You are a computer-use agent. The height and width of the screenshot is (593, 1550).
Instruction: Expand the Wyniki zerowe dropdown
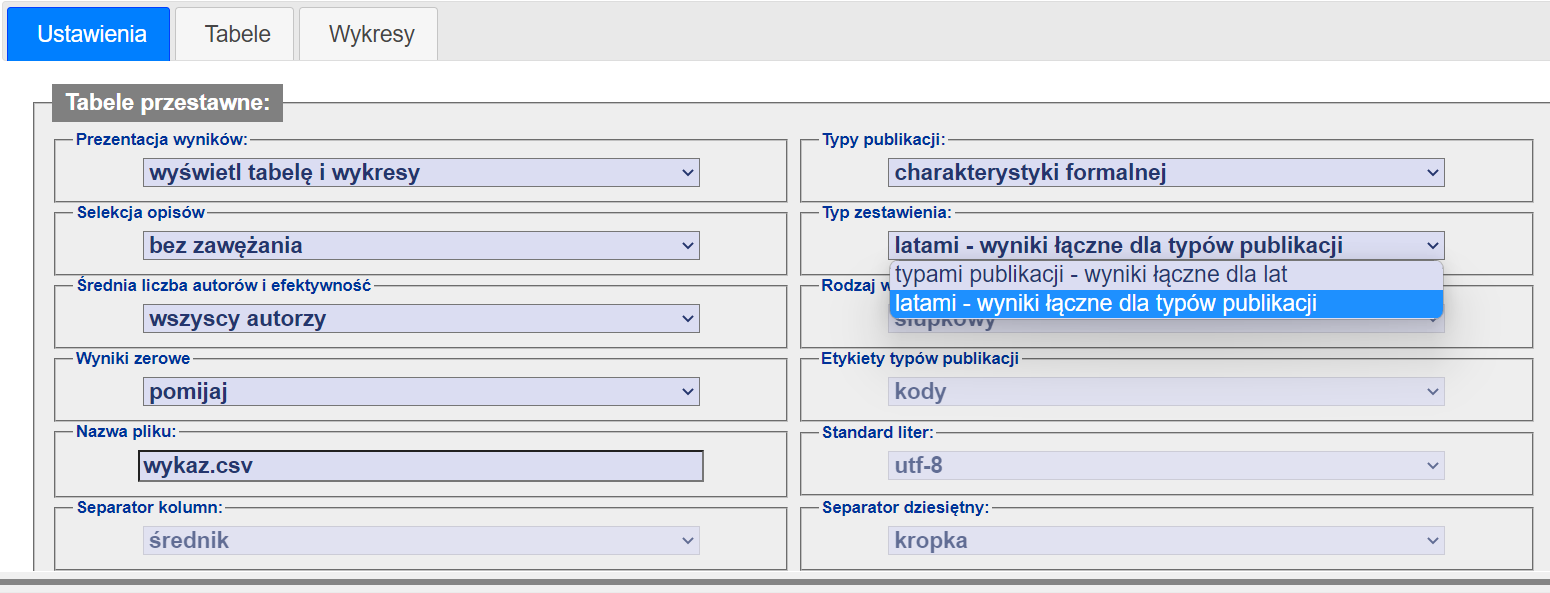(x=421, y=392)
